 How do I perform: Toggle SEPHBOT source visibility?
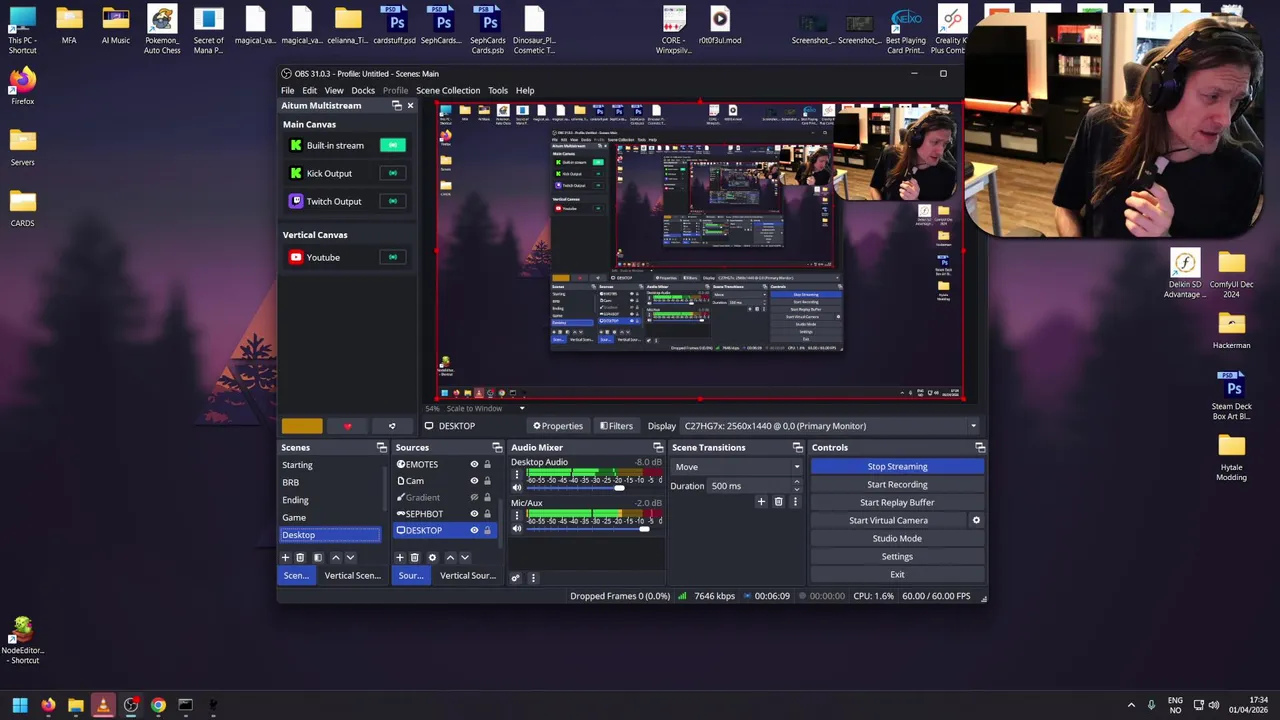(474, 514)
